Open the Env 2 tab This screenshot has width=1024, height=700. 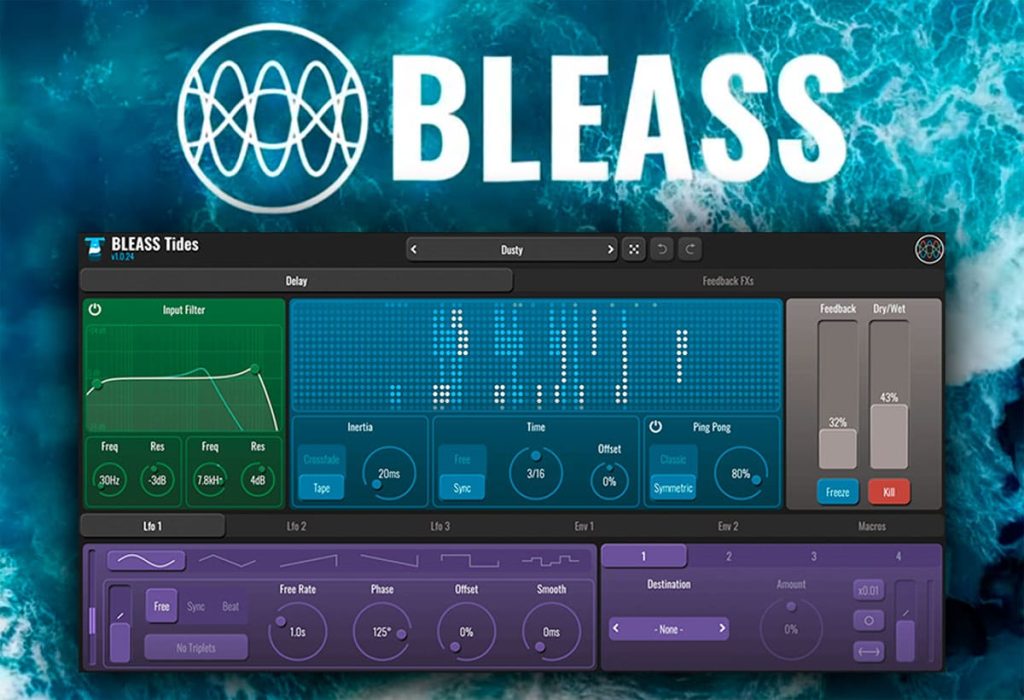pos(728,526)
